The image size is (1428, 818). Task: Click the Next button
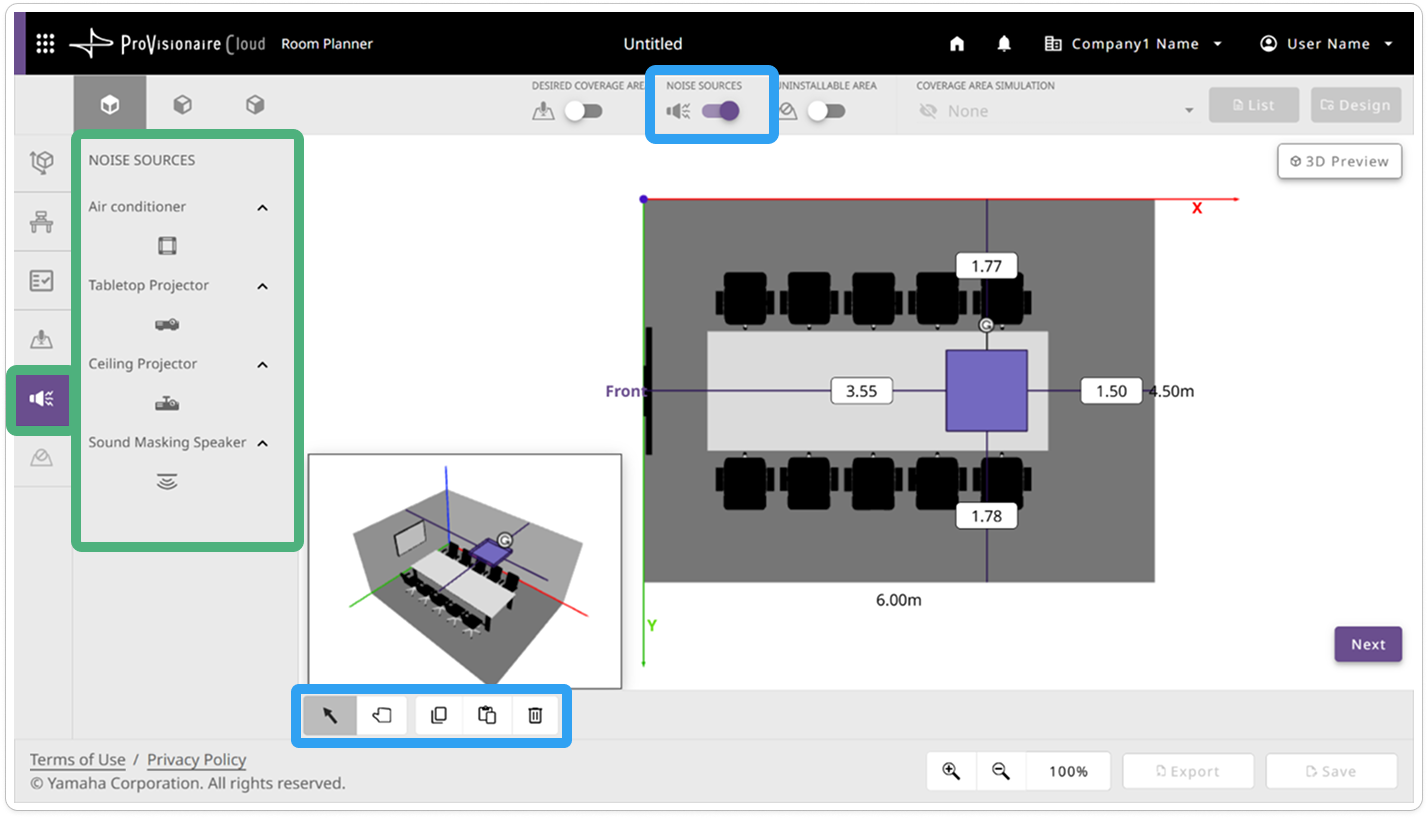click(x=1368, y=644)
